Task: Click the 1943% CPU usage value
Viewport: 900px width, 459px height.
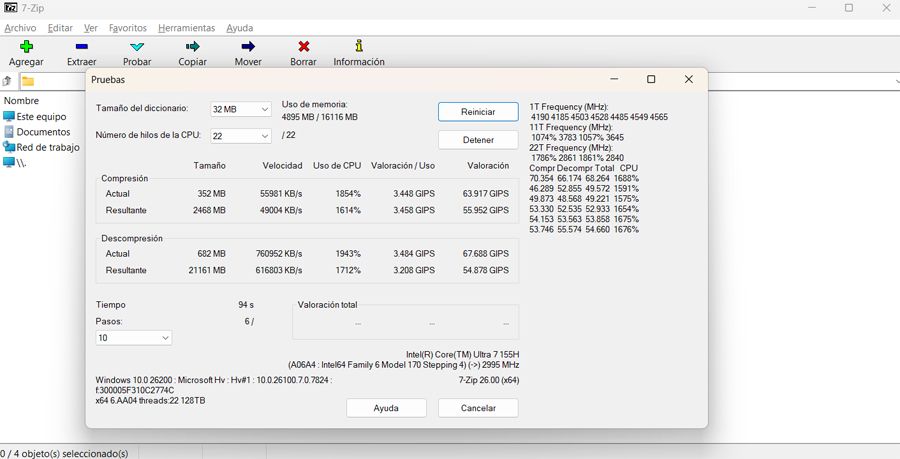Action: point(348,253)
